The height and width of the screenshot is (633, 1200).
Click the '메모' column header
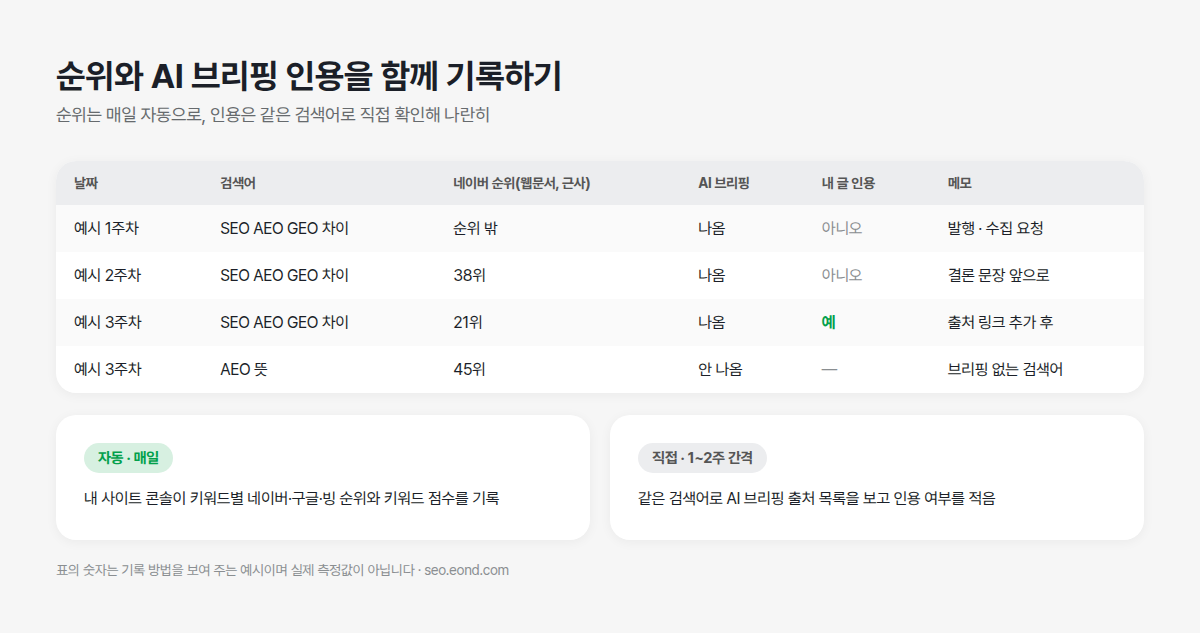click(960, 184)
